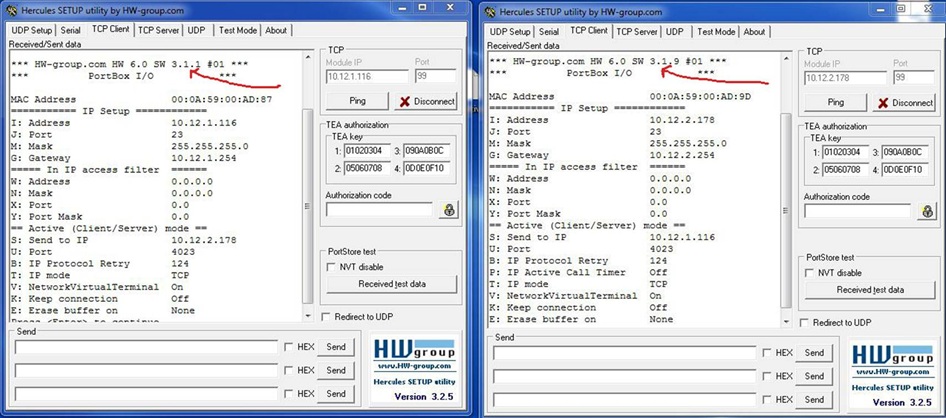The width and height of the screenshot is (946, 418).
Task: Click Disconnect button in left window
Action: [426, 101]
